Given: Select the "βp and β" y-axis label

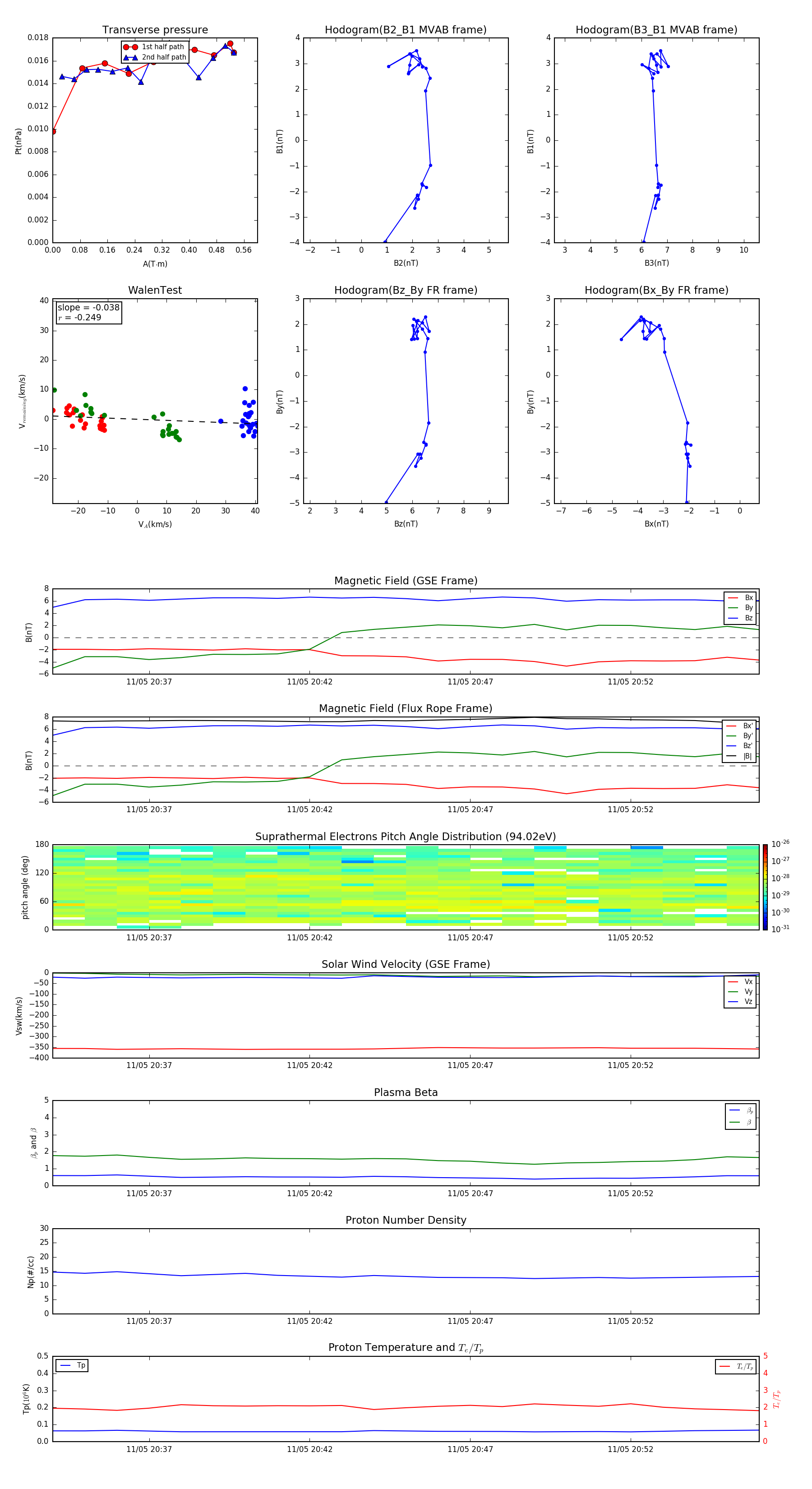Looking at the screenshot, I should click(33, 1143).
